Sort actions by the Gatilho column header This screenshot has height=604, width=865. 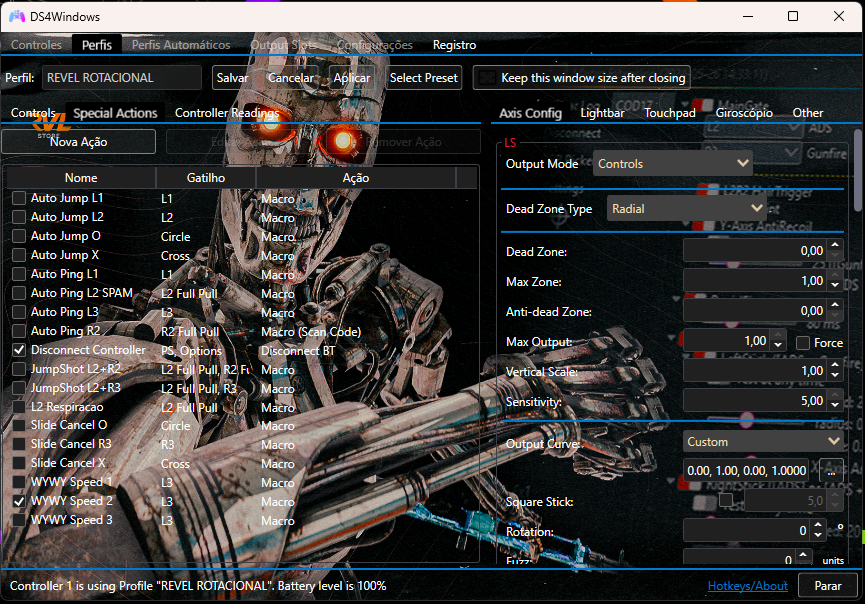coord(206,178)
